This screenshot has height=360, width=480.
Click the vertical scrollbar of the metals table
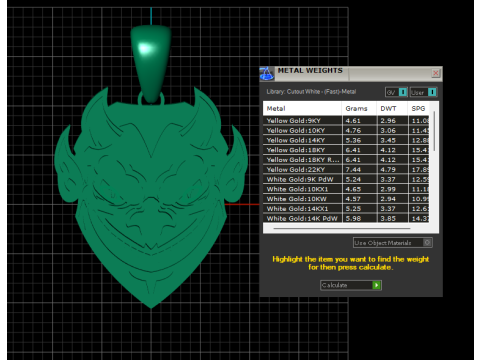point(434,132)
